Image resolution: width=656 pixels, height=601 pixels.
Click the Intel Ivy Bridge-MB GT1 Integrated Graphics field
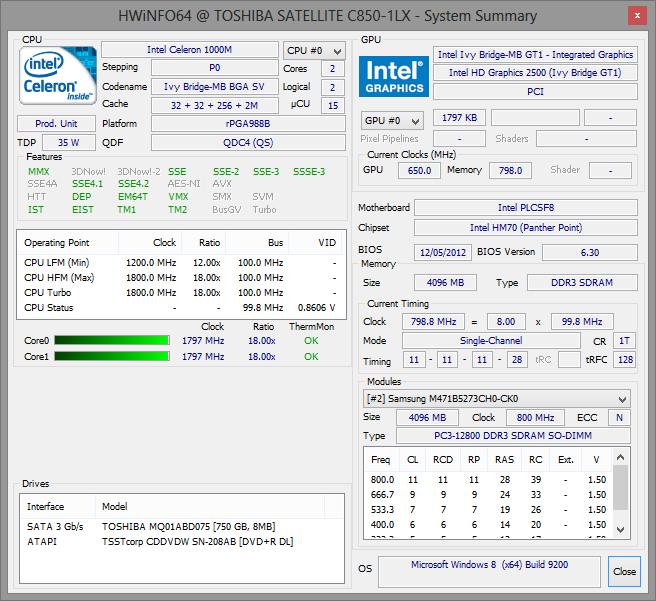click(535, 55)
